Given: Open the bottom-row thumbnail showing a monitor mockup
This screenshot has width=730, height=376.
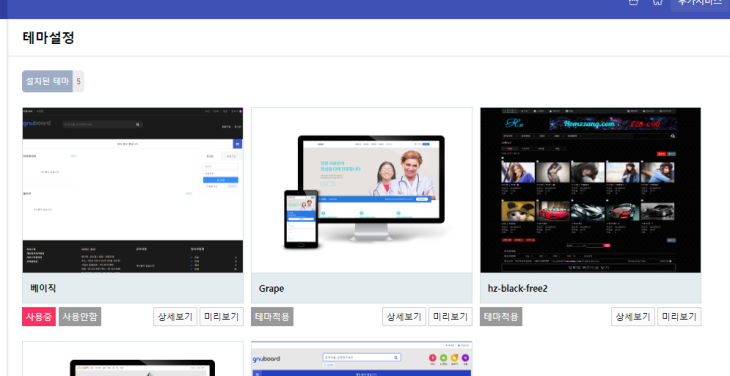Looking at the screenshot, I should pos(133,359).
